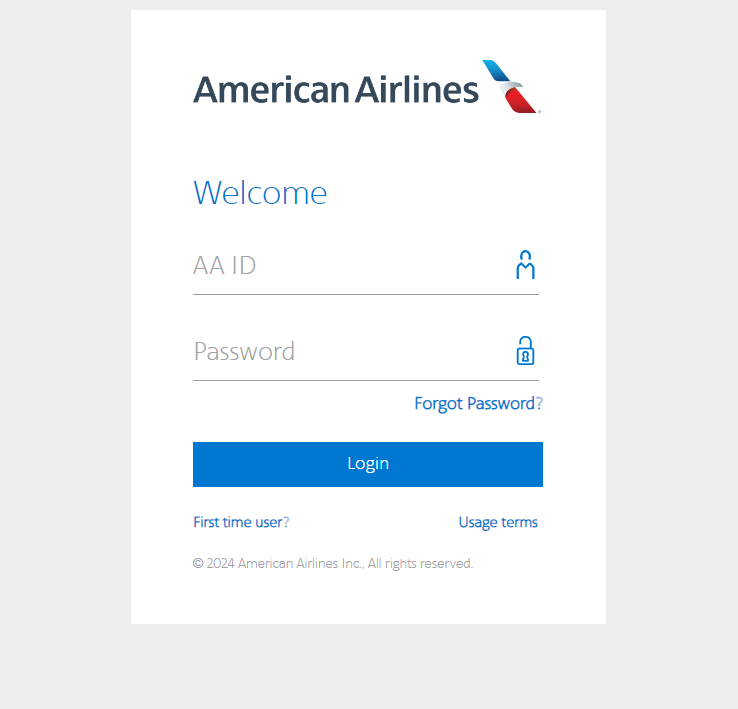Follow the First time user link

click(x=241, y=522)
